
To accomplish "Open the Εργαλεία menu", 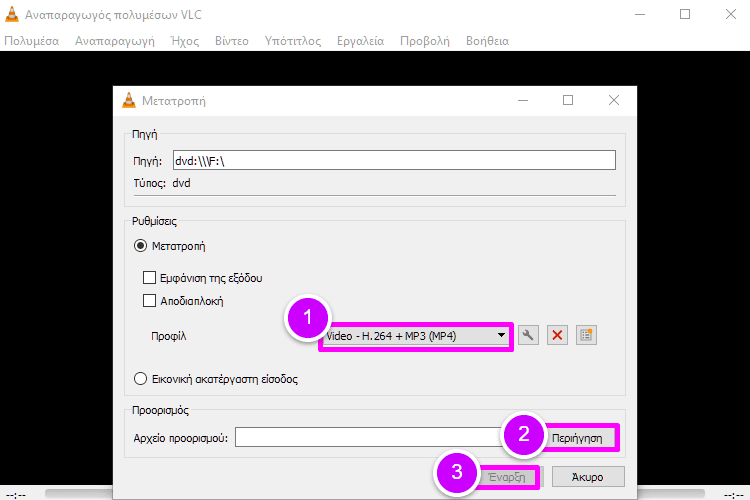I will coord(360,41).
